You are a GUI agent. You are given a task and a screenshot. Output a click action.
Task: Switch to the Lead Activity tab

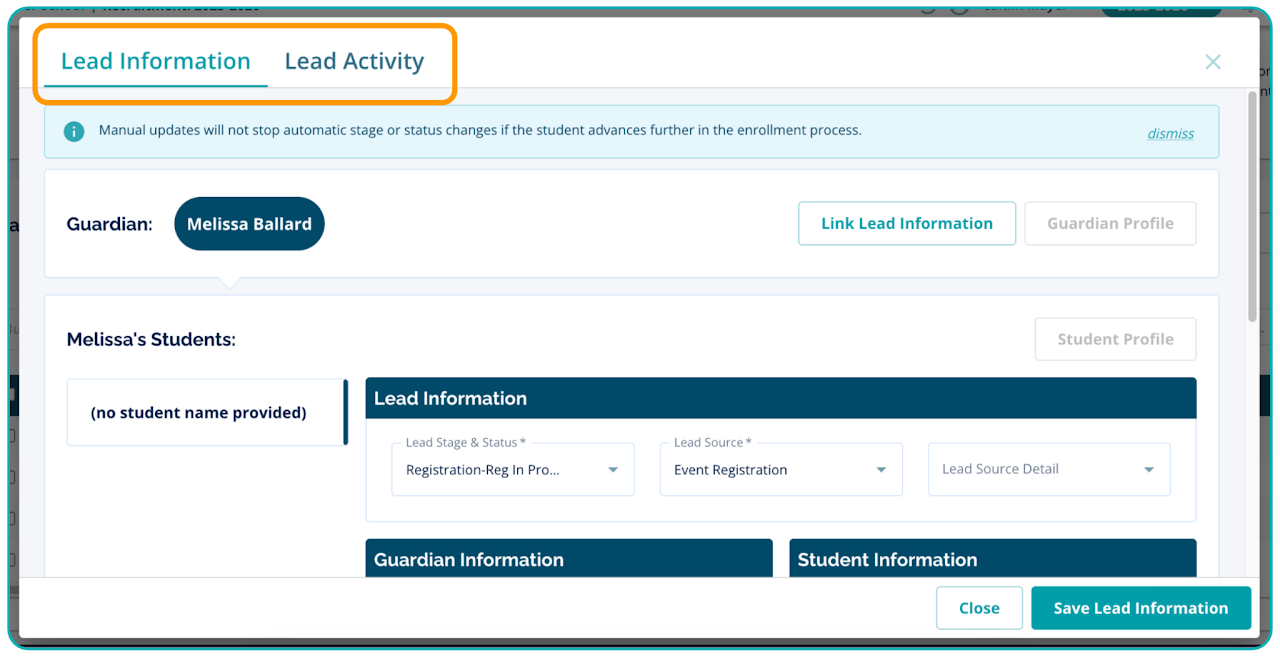tap(354, 61)
